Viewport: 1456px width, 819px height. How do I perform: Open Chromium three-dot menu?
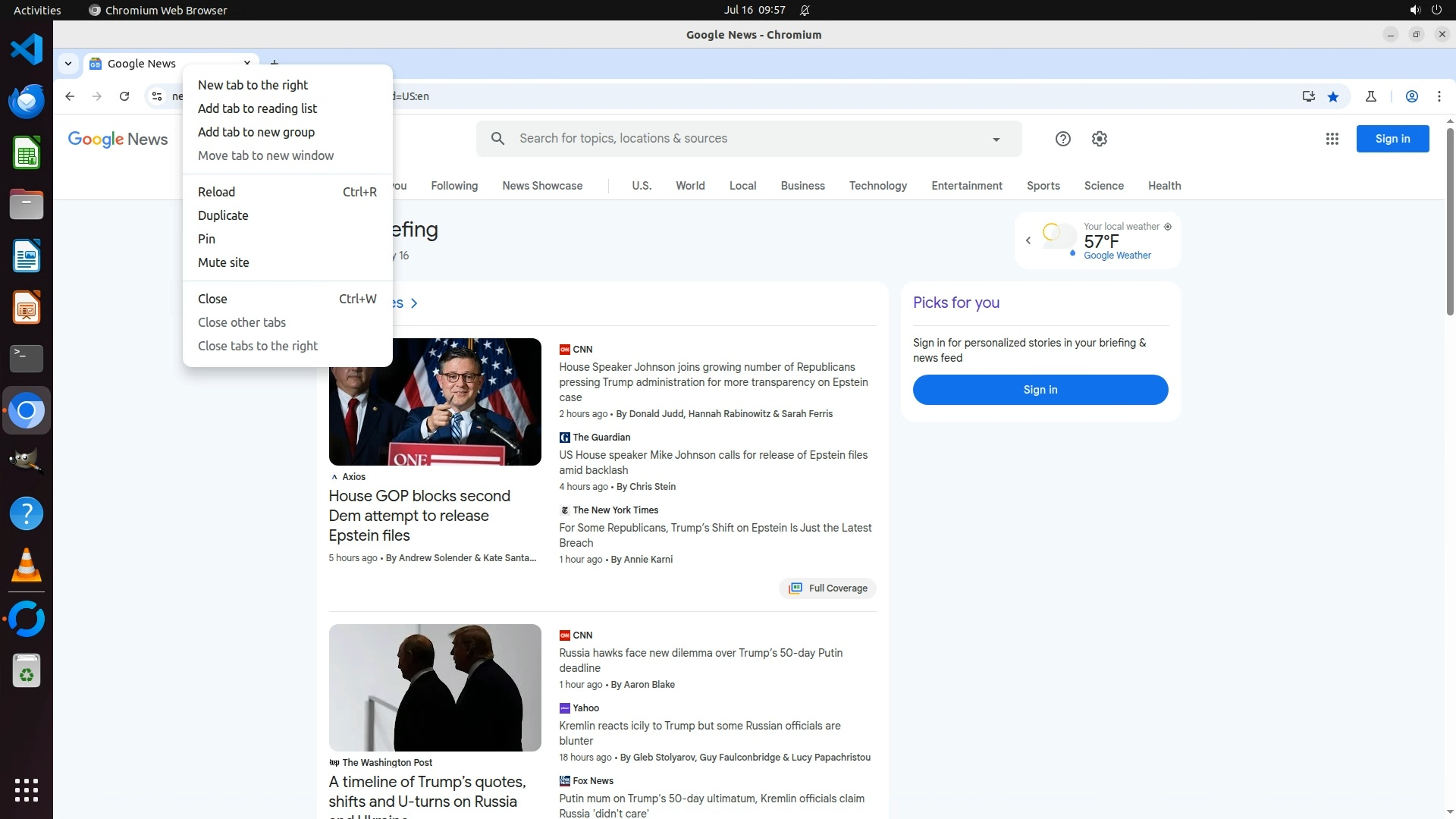(1439, 96)
